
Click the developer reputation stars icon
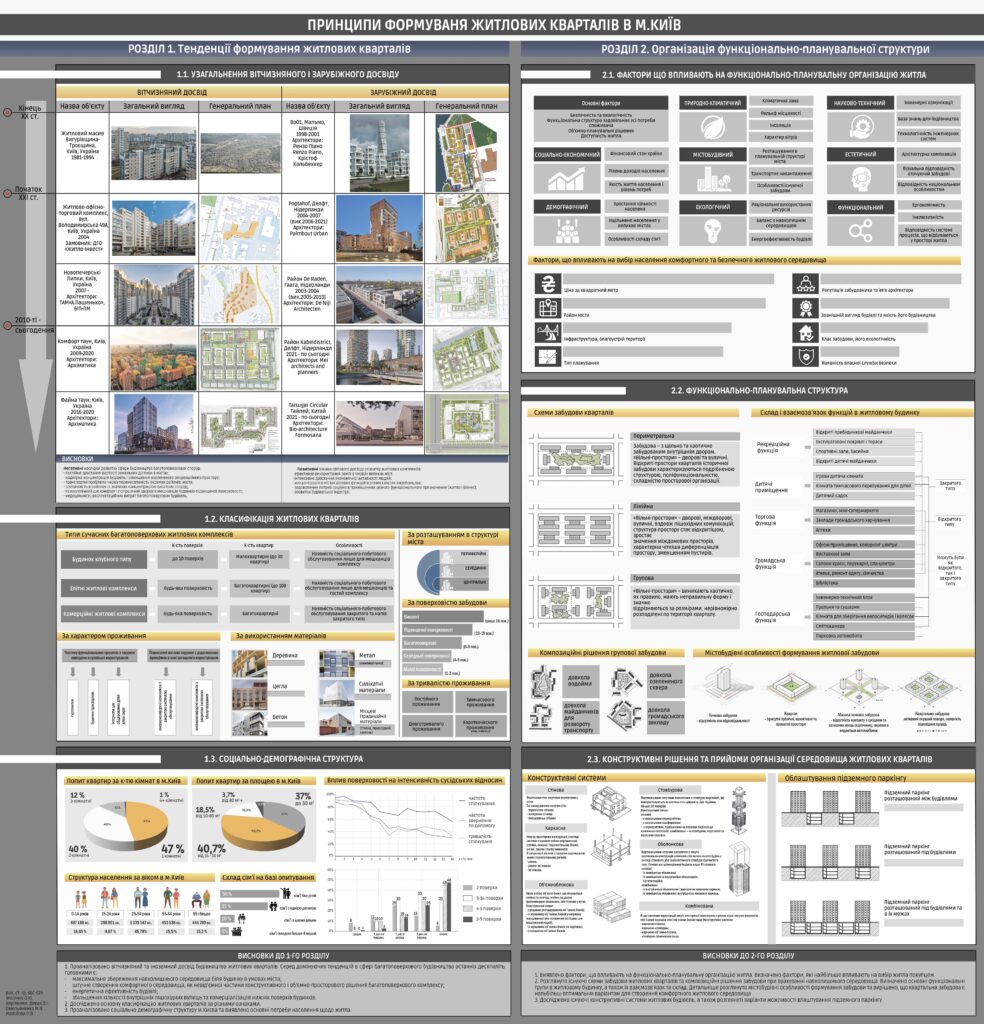[x=805, y=283]
